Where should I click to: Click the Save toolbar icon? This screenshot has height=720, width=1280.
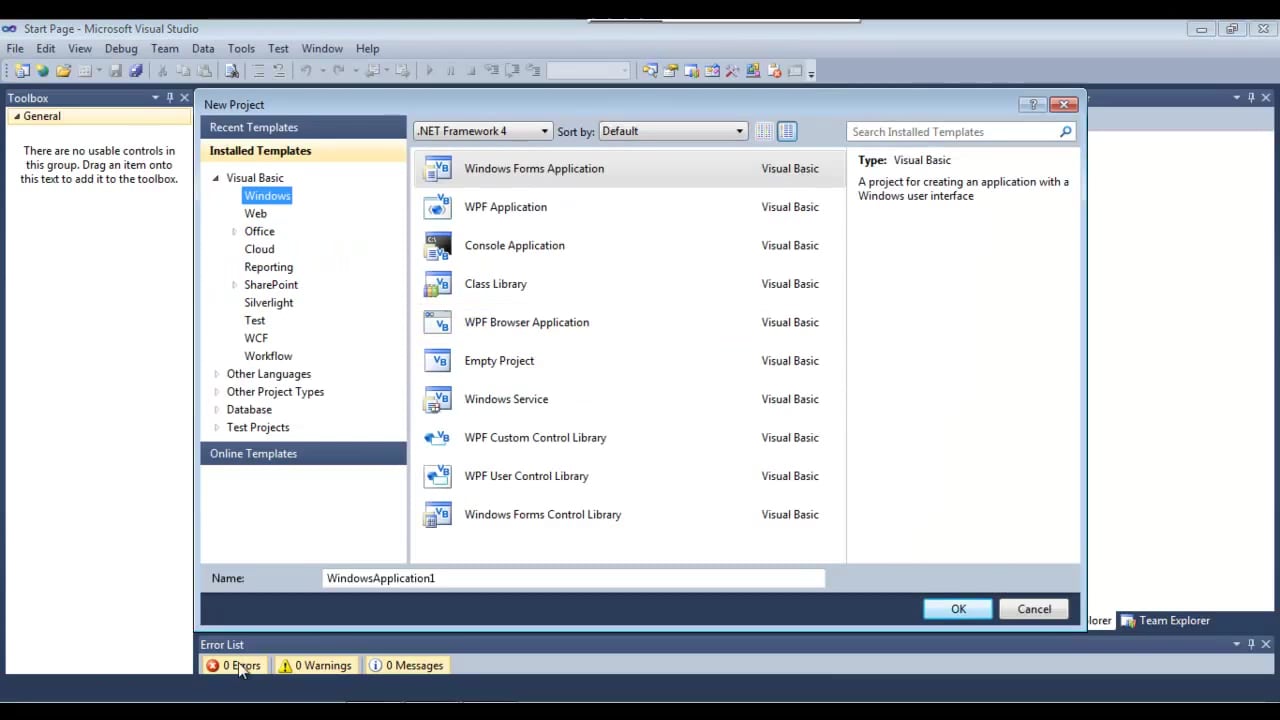pyautogui.click(x=115, y=71)
